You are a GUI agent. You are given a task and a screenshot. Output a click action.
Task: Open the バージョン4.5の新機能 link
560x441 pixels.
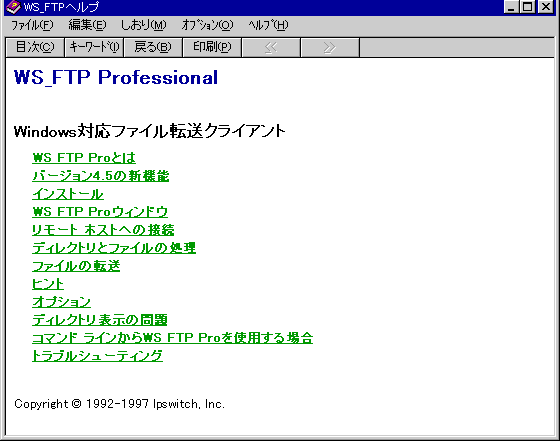pos(100,176)
